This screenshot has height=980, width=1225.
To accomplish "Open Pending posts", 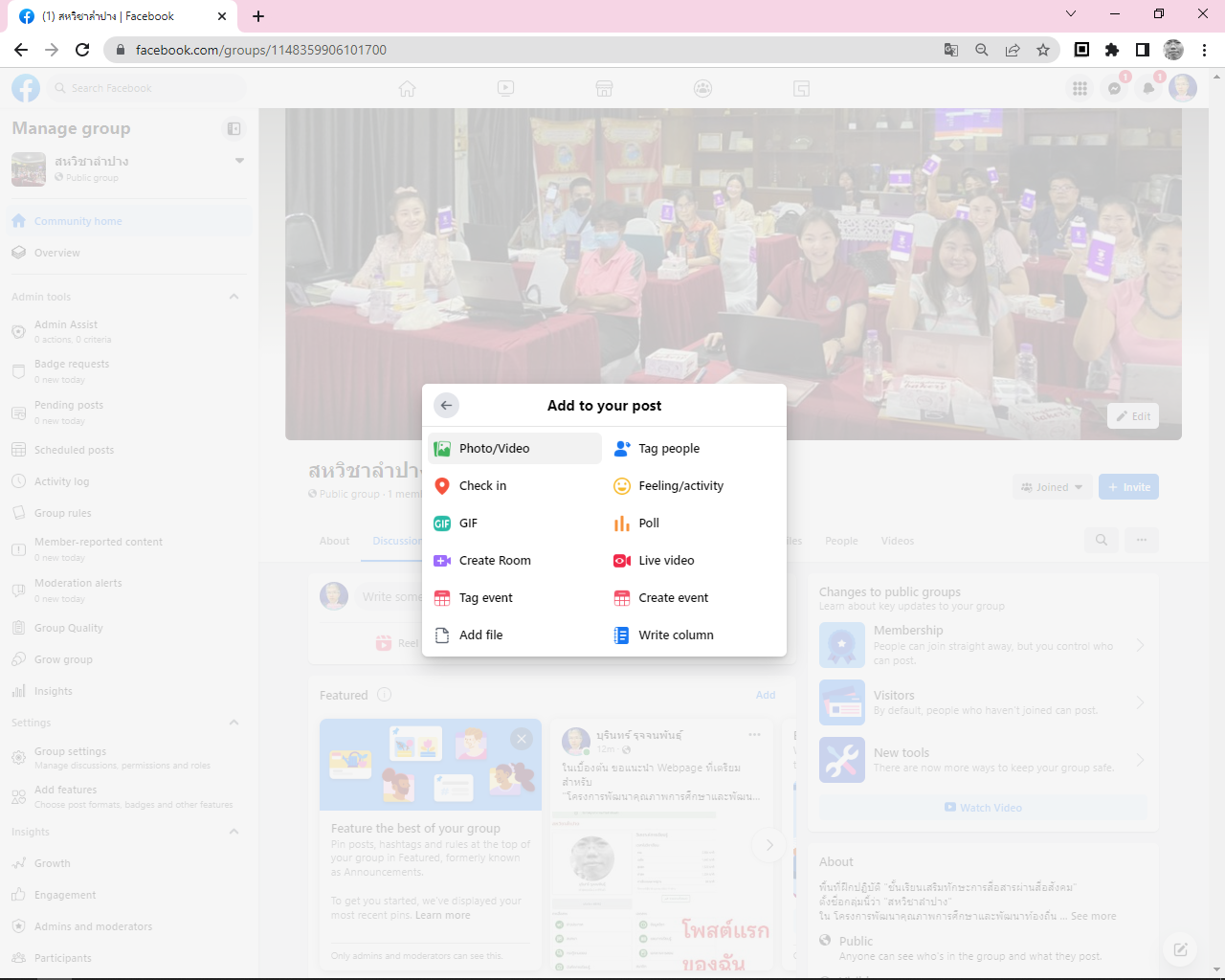I will click(x=129, y=412).
